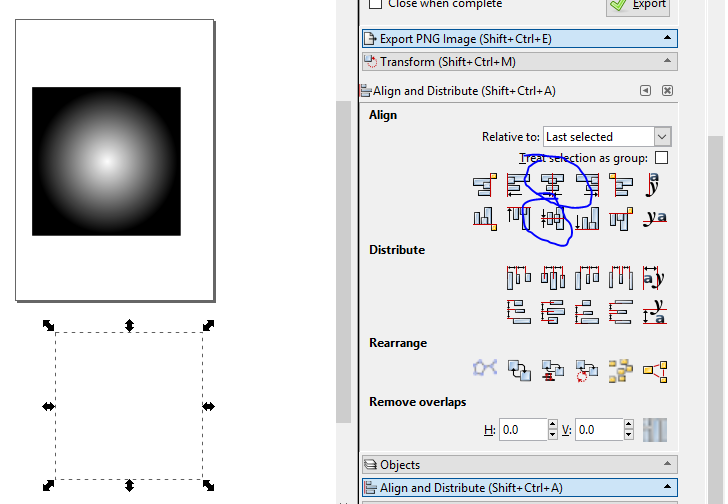
Task: Distribute text baseline anchors horizontally
Action: [654, 278]
